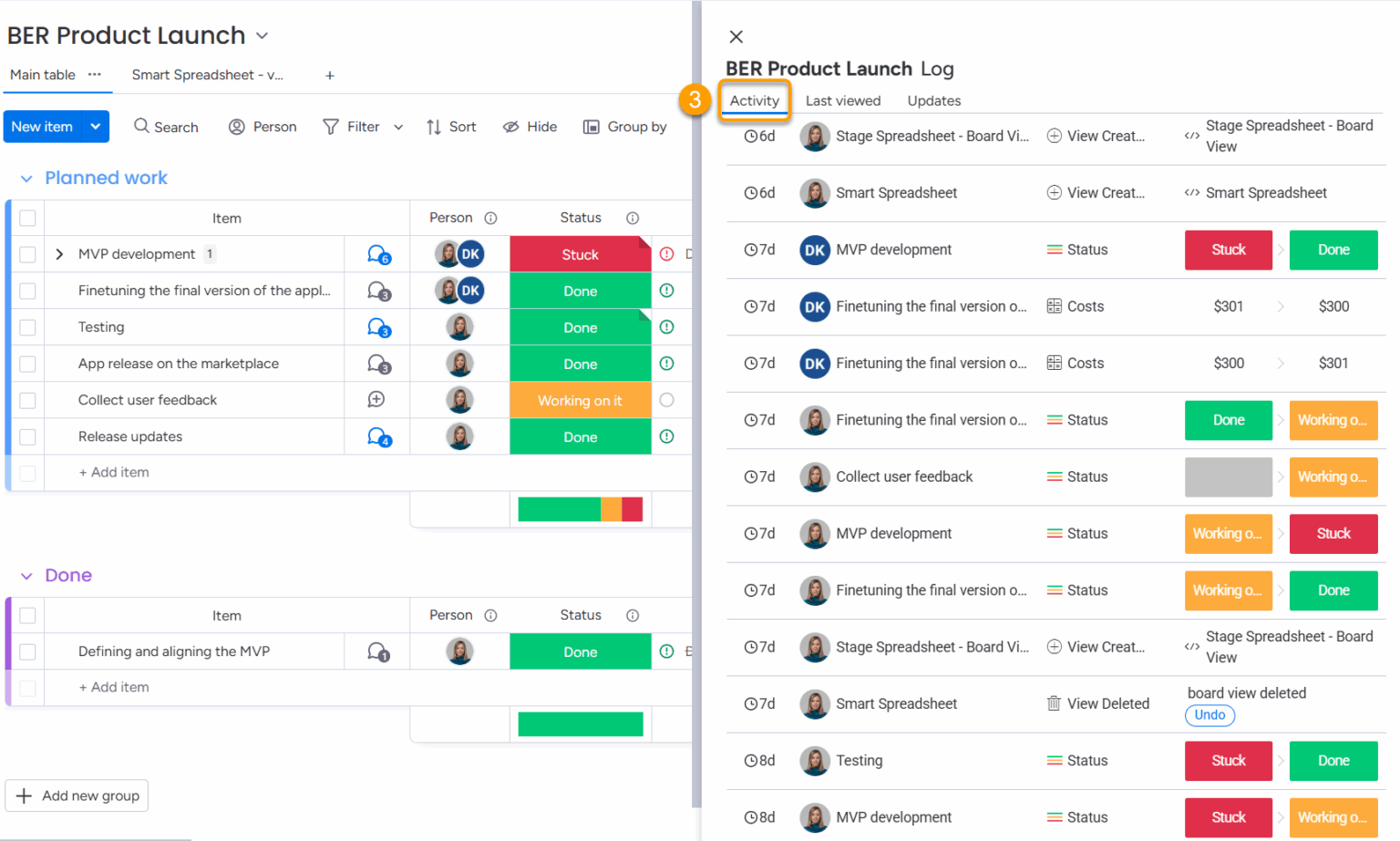Open the Main table options ellipsis
Viewport: 1400px width, 841px height.
tap(95, 75)
